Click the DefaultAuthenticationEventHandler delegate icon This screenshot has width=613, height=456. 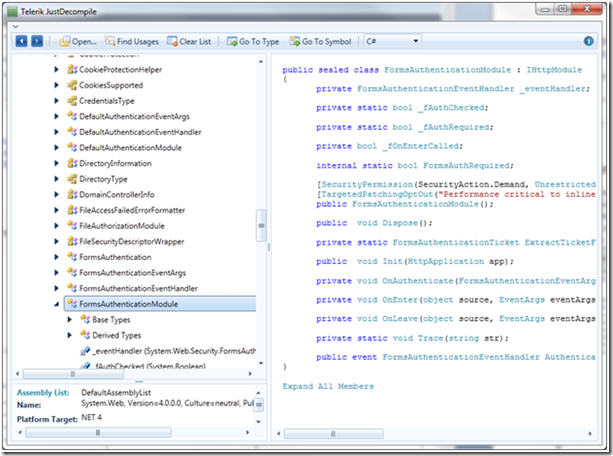(72, 132)
